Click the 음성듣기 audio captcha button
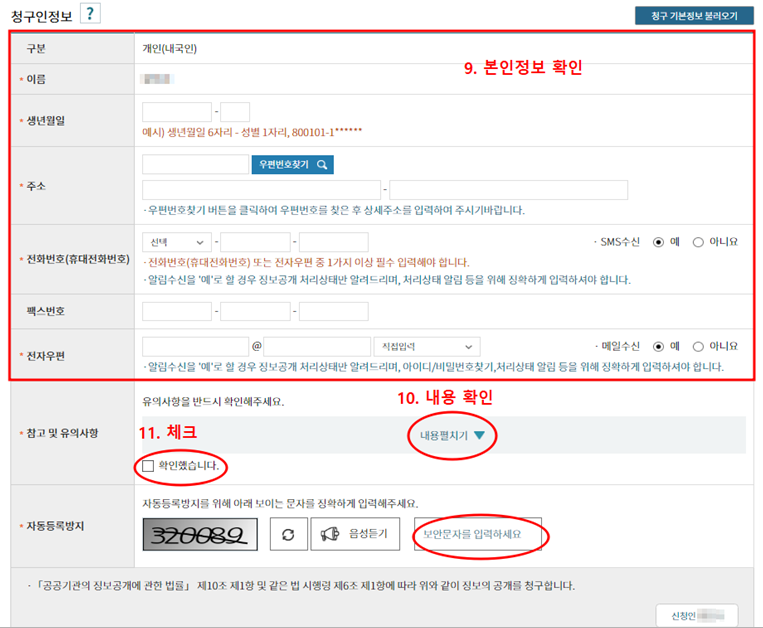The width and height of the screenshot is (763, 628). pyautogui.click(x=356, y=535)
